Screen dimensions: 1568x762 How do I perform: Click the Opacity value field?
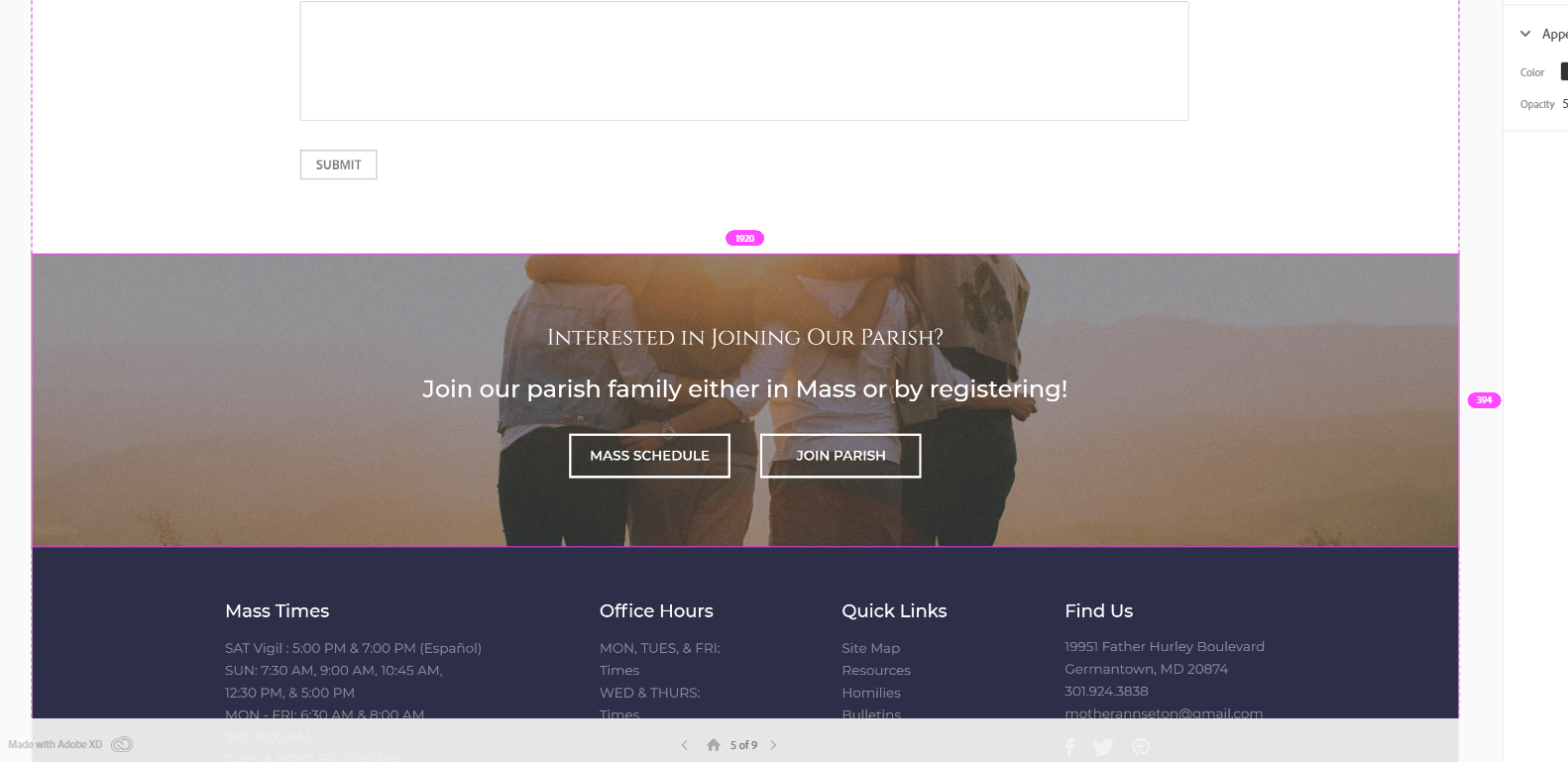tap(1564, 104)
